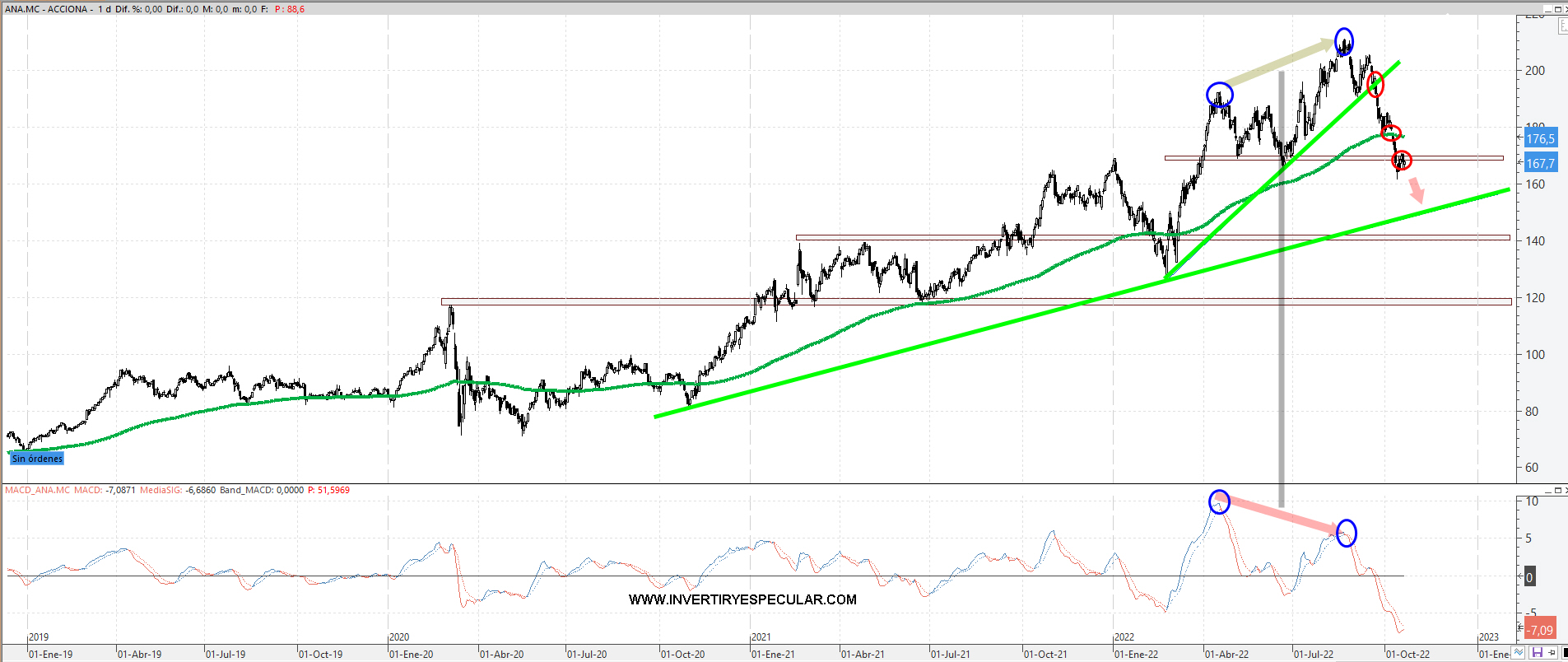Select the red downward arrow drawing on chart
Image resolution: width=1568 pixels, height=662 pixels.
(1416, 191)
